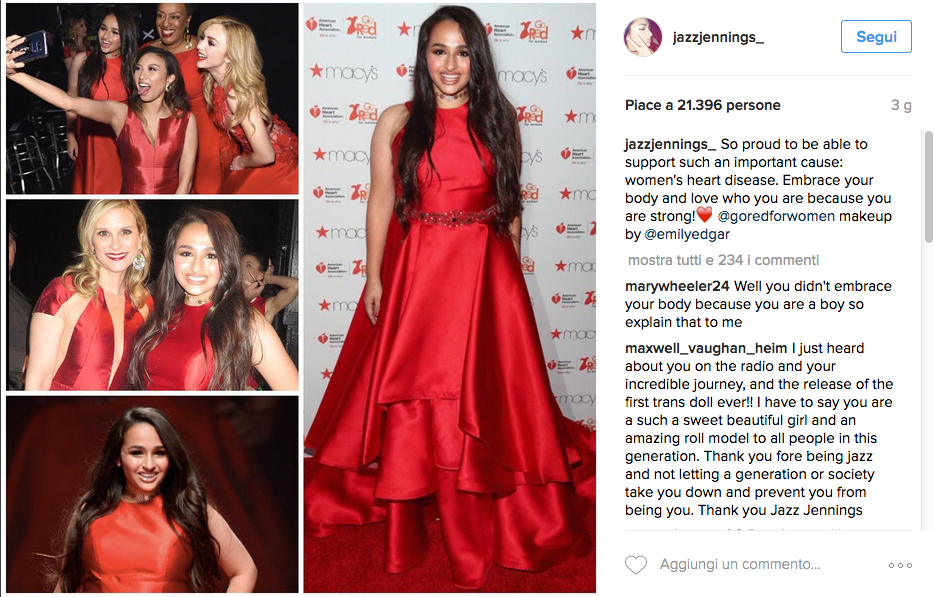Open maxwell_vaughan_heim commenter profile
This screenshot has height=597, width=934.
coord(706,348)
